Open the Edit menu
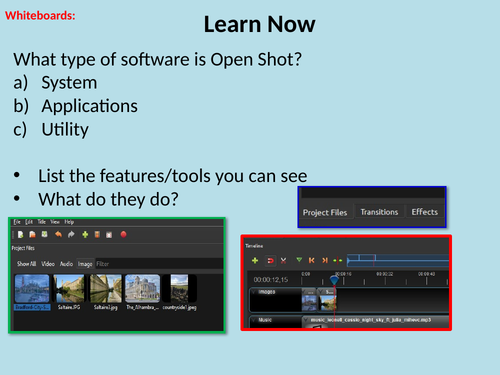This screenshot has height=375, width=500. pyautogui.click(x=29, y=222)
